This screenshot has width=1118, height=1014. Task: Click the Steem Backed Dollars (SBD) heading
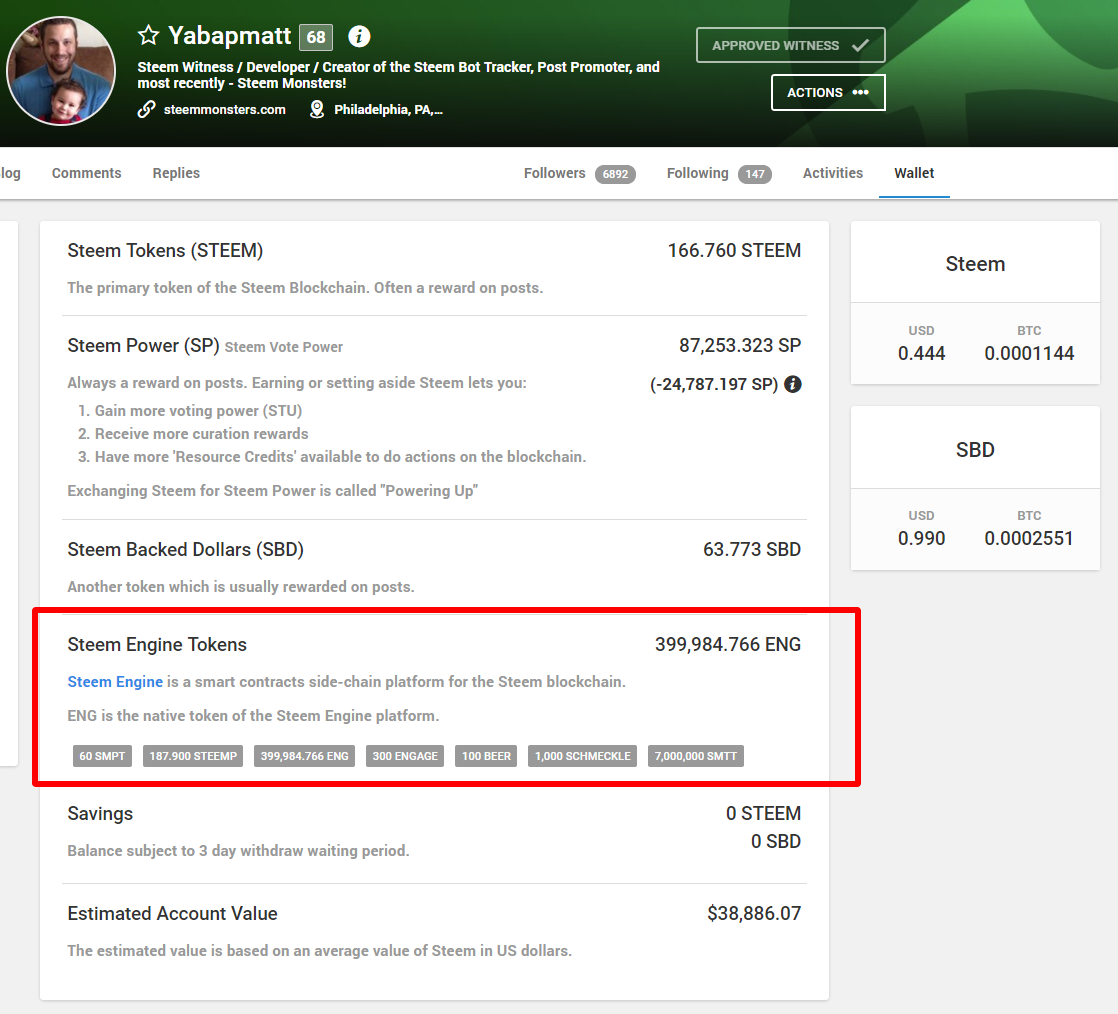185,549
